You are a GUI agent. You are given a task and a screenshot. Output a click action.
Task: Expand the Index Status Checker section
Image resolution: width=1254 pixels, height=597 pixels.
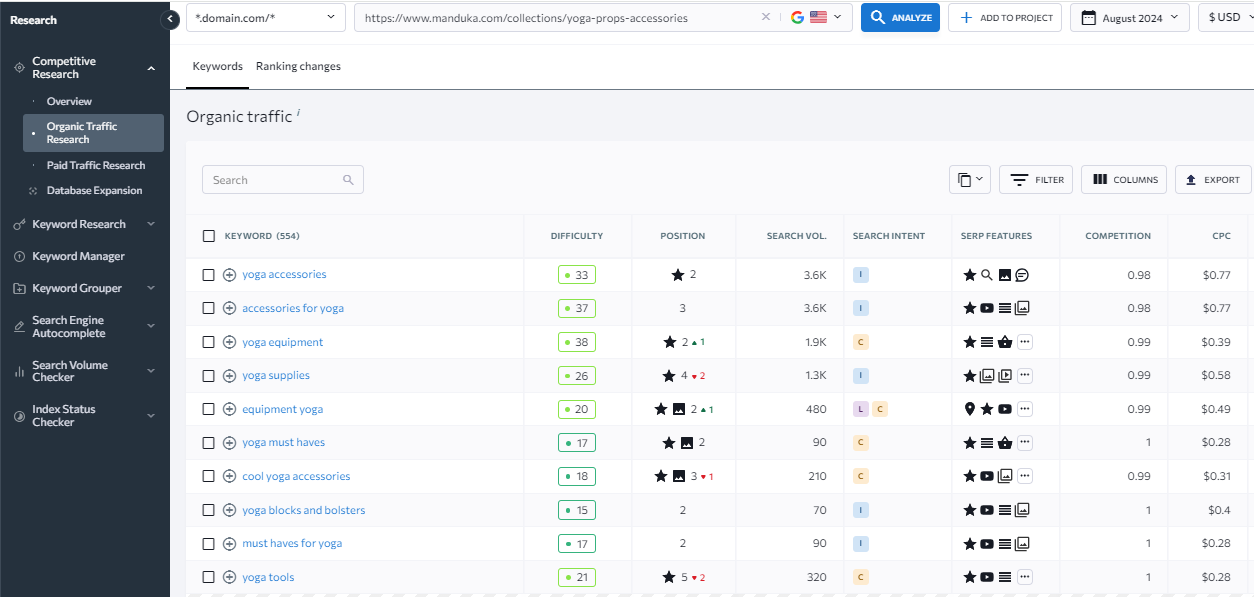point(151,415)
